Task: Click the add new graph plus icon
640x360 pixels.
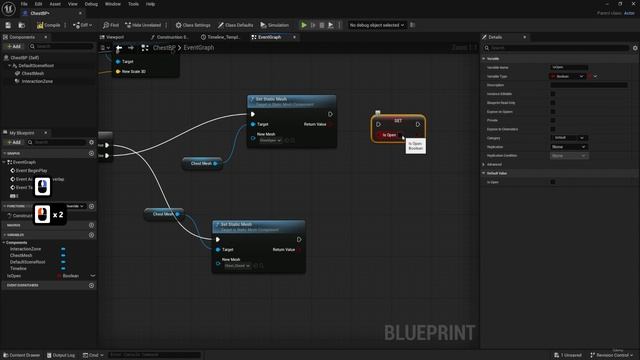Action: 91,153
